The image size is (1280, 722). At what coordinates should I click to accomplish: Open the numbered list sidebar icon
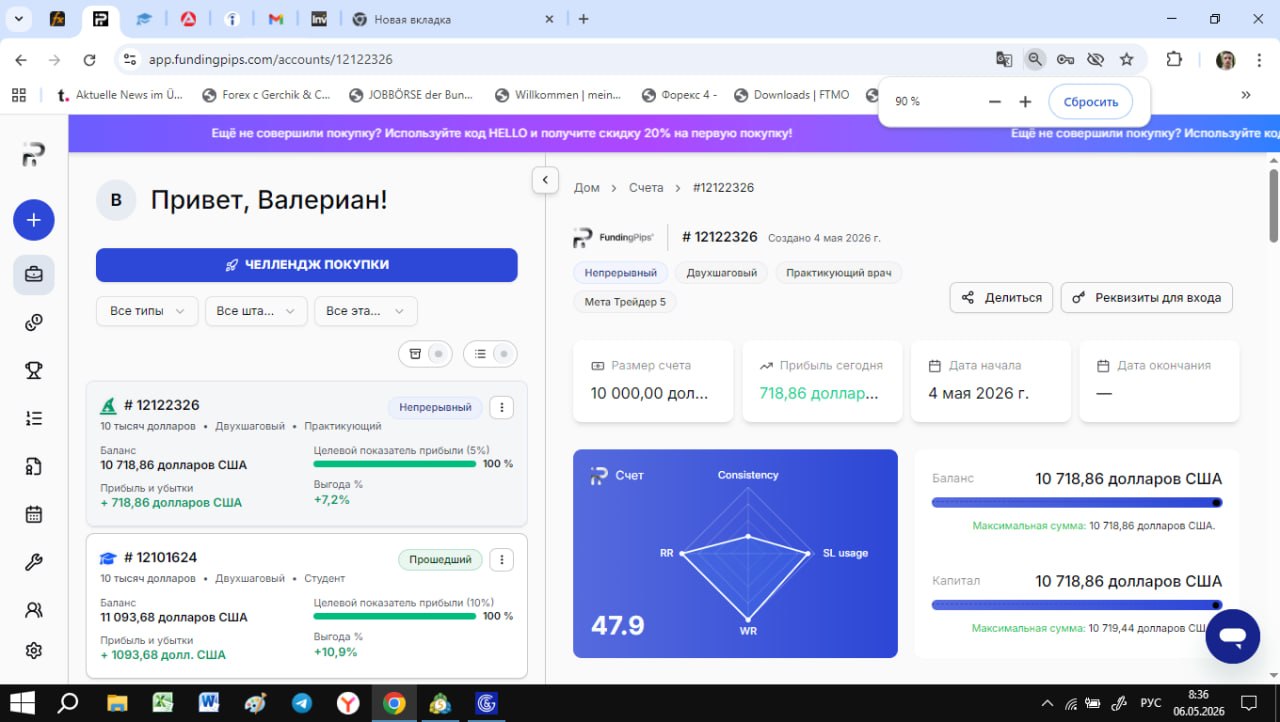pos(34,419)
